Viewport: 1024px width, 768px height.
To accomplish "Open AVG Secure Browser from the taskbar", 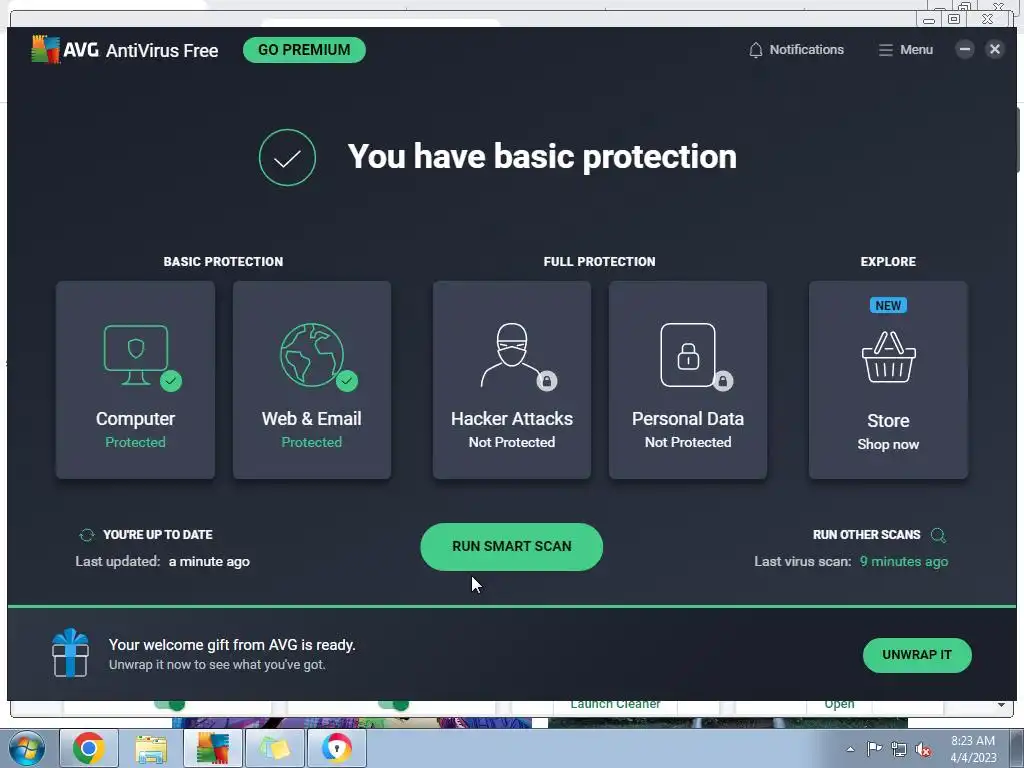I will pos(337,748).
